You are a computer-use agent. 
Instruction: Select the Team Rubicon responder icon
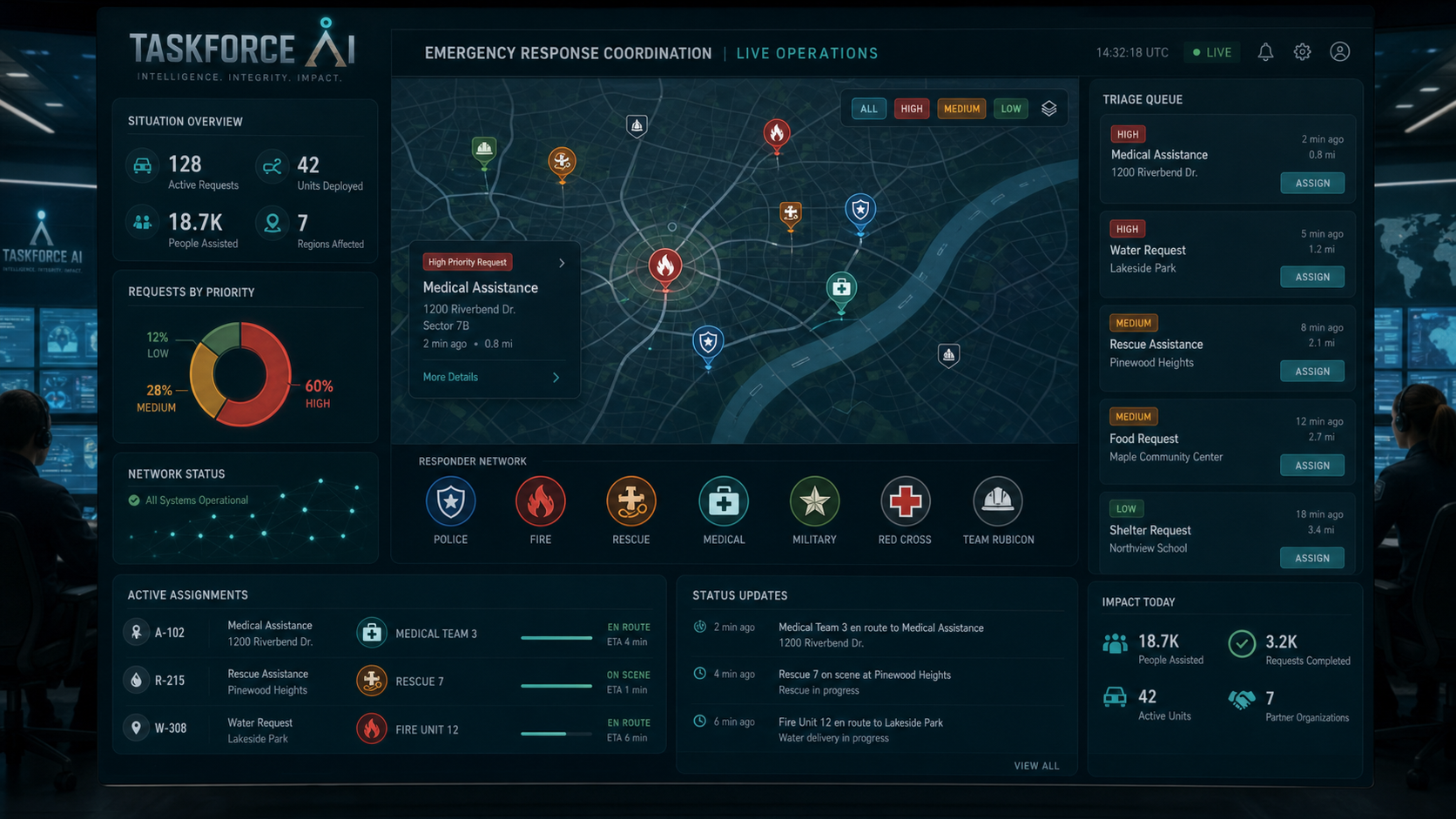(x=998, y=501)
